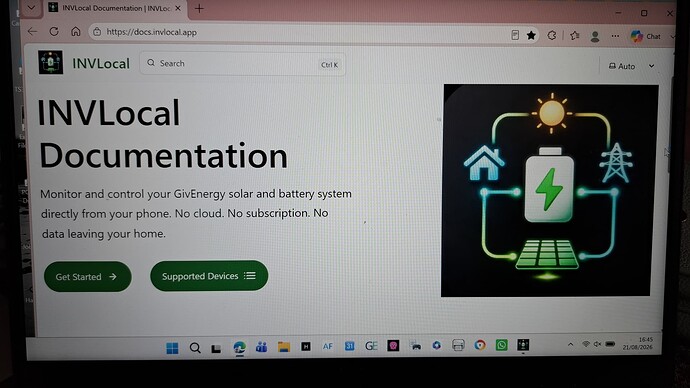This screenshot has width=690, height=388.
Task: Close the INVLocal Documentation tab
Action: [178, 8]
